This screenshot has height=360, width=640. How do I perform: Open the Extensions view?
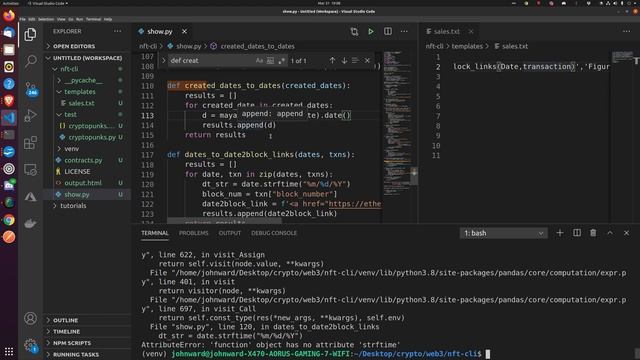tap(30, 143)
